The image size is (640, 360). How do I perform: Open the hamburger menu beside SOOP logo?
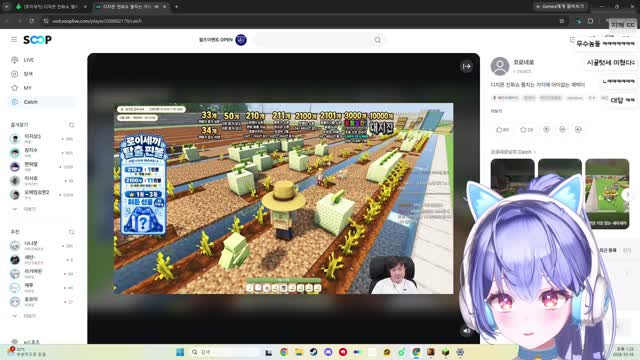point(14,40)
